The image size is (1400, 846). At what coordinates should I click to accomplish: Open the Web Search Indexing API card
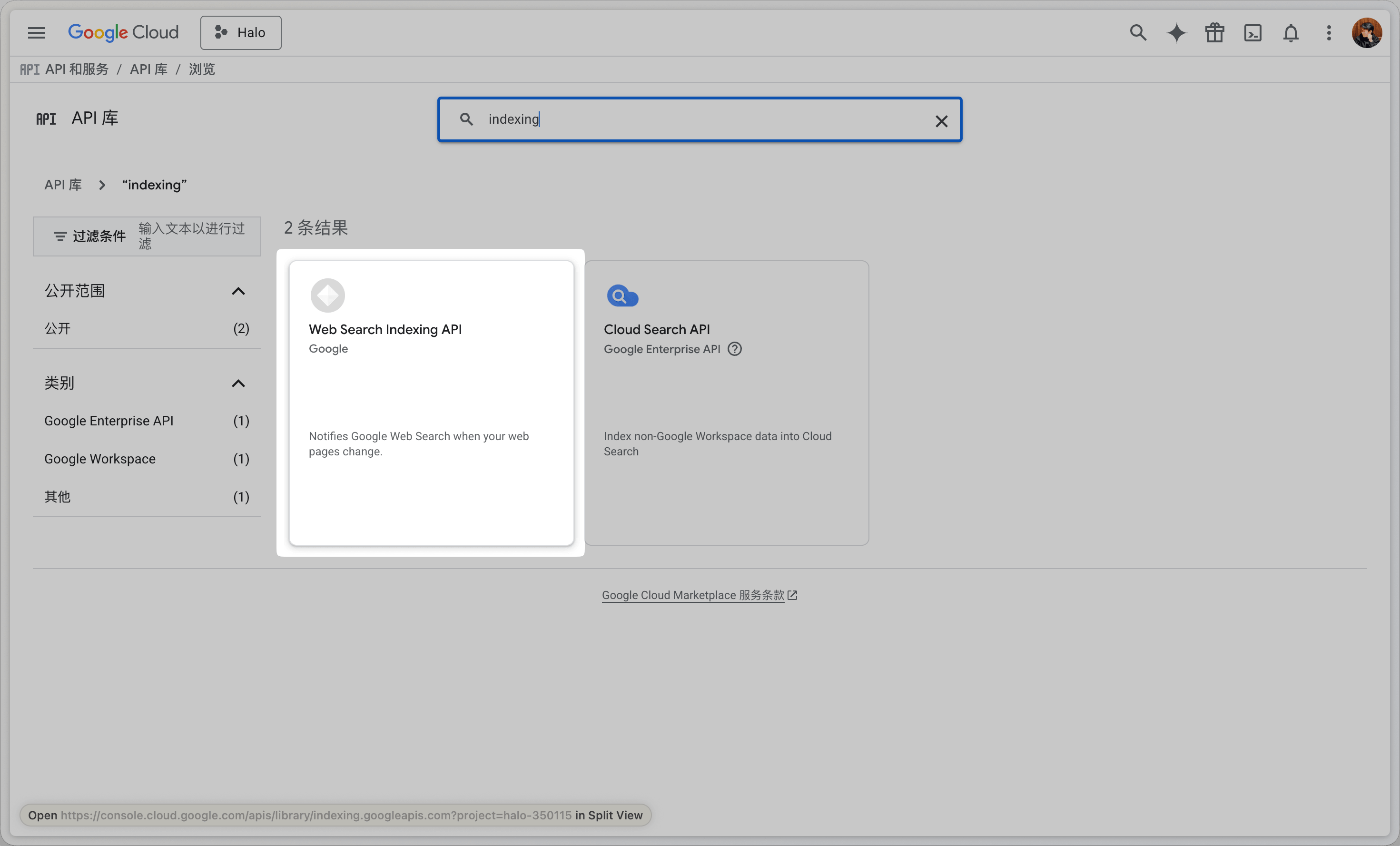(x=431, y=403)
